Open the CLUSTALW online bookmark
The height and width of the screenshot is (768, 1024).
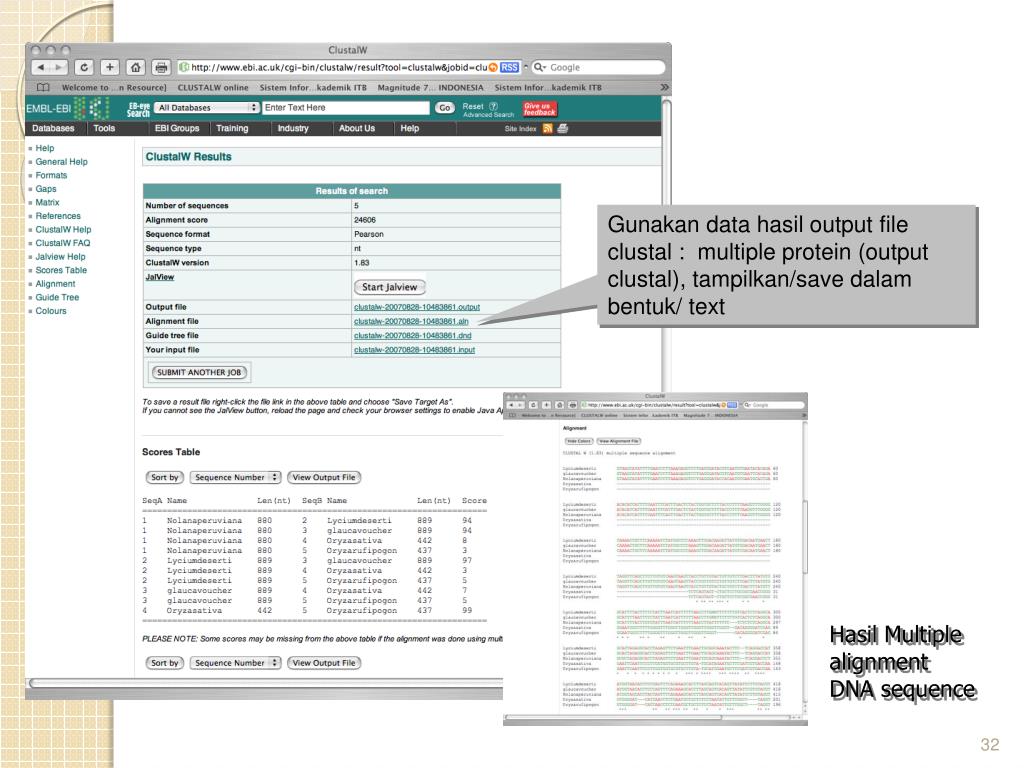[213, 88]
